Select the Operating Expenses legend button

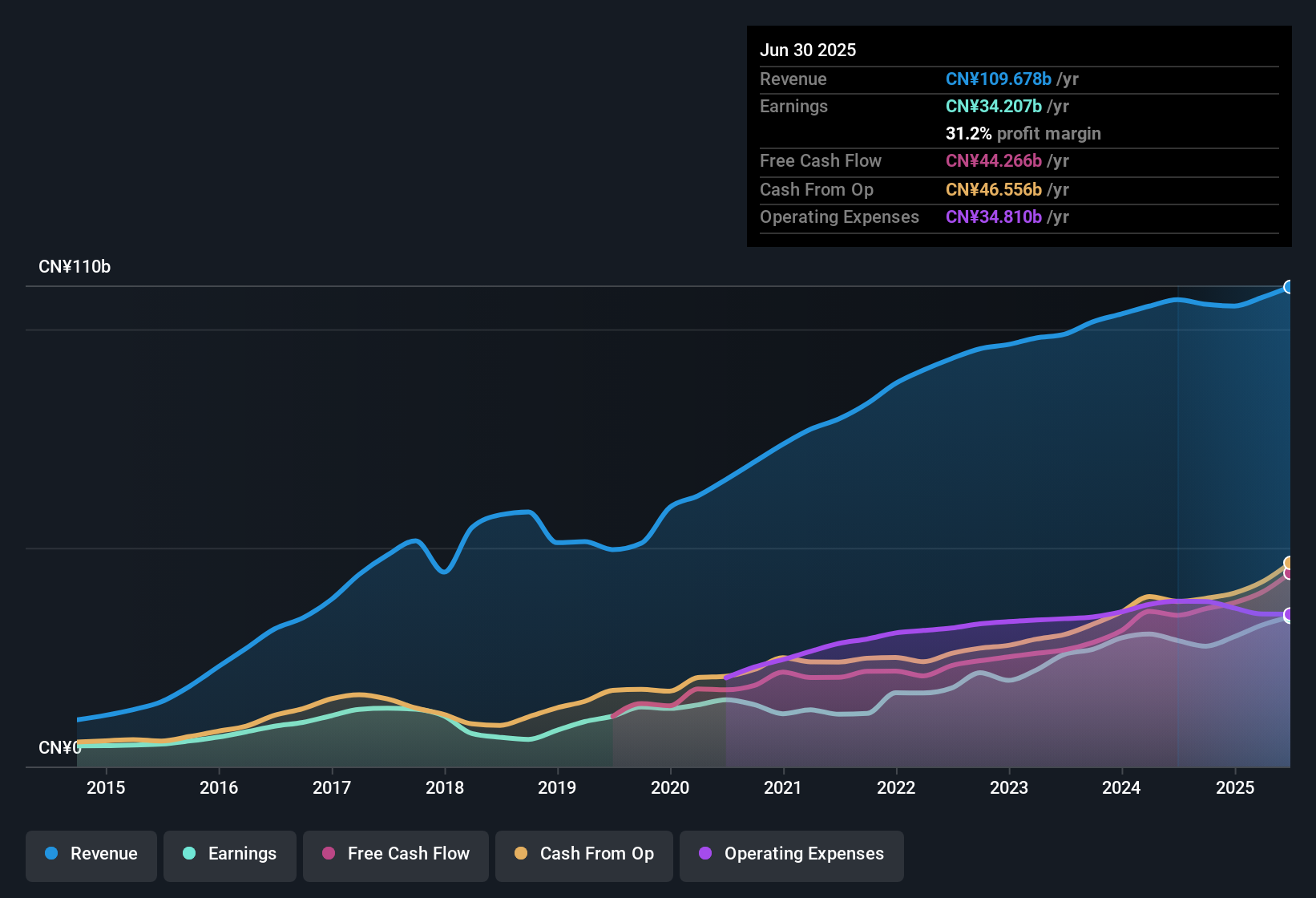(x=792, y=854)
